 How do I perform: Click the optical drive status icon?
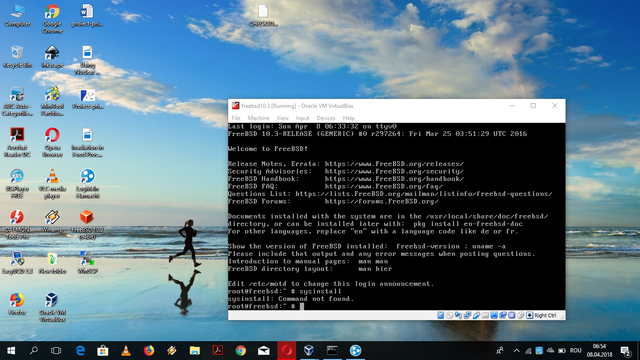click(449, 315)
